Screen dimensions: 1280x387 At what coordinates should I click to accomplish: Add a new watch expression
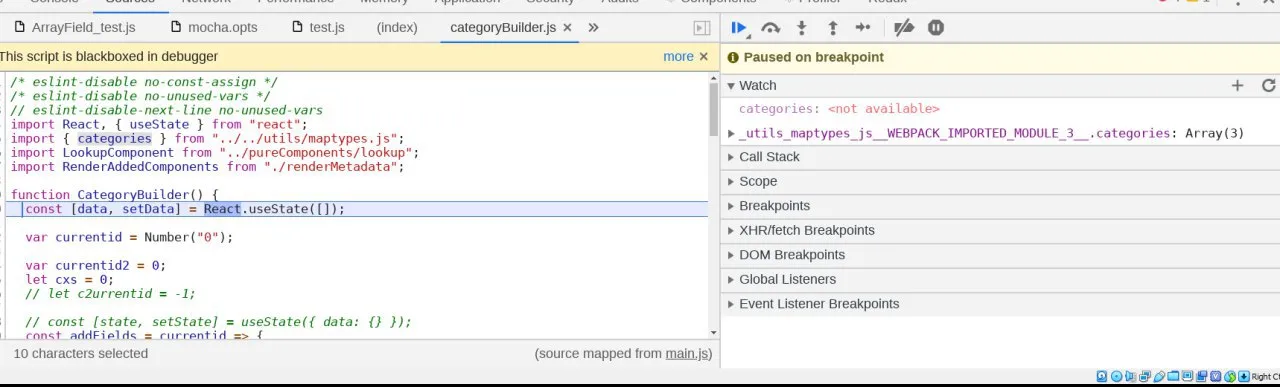click(1237, 86)
